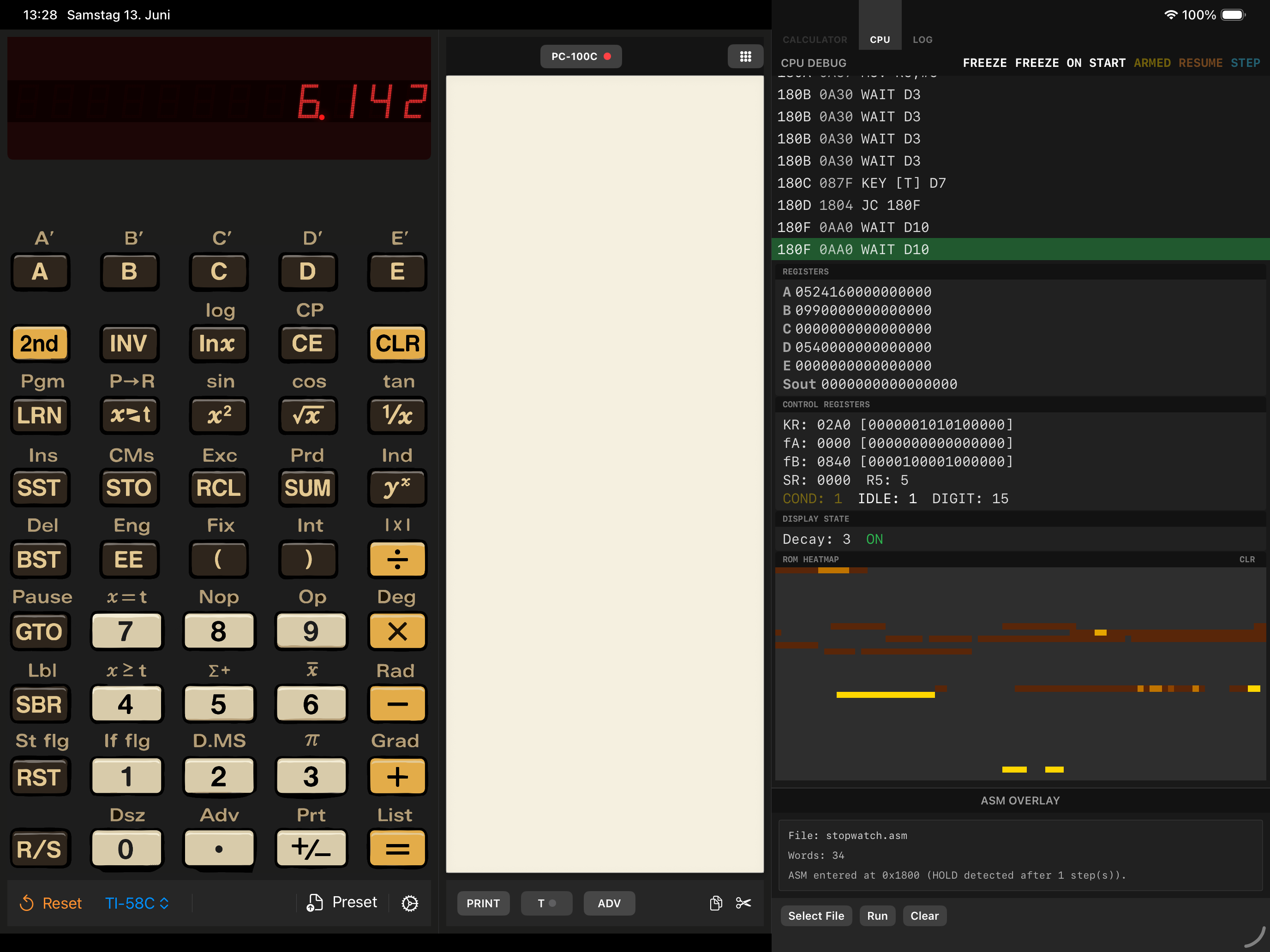This screenshot has width=1270, height=952.
Task: Tap the GTO key
Action: (x=40, y=632)
